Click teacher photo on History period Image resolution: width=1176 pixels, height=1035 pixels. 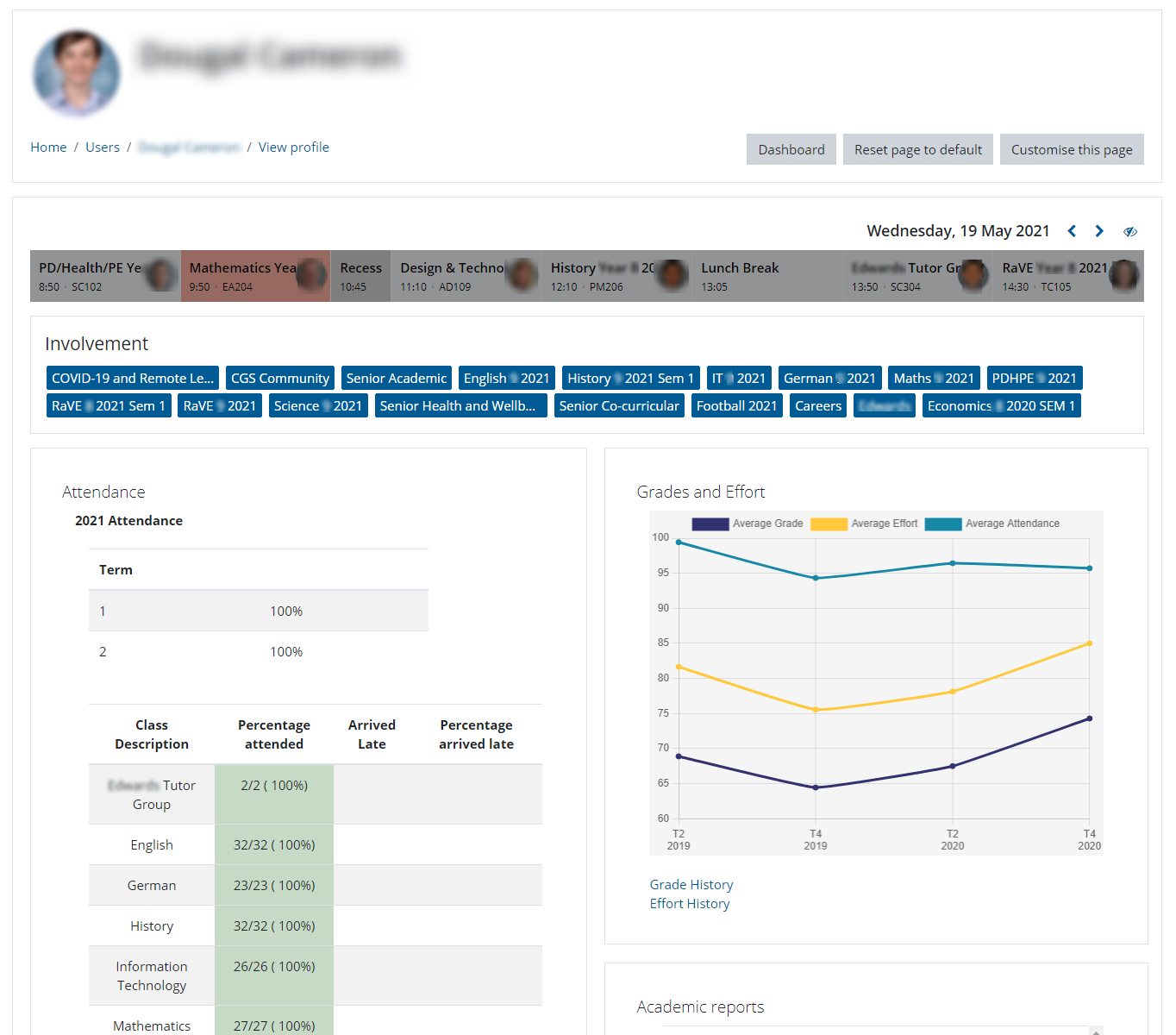(x=672, y=276)
